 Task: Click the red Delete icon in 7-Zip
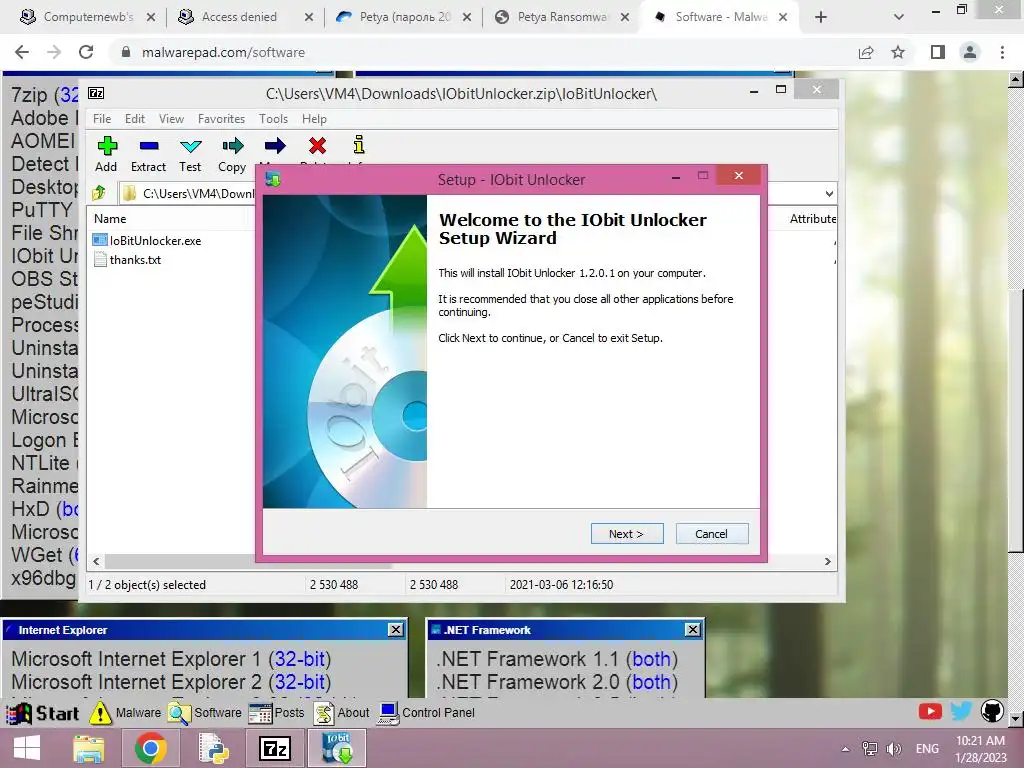pyautogui.click(x=317, y=146)
